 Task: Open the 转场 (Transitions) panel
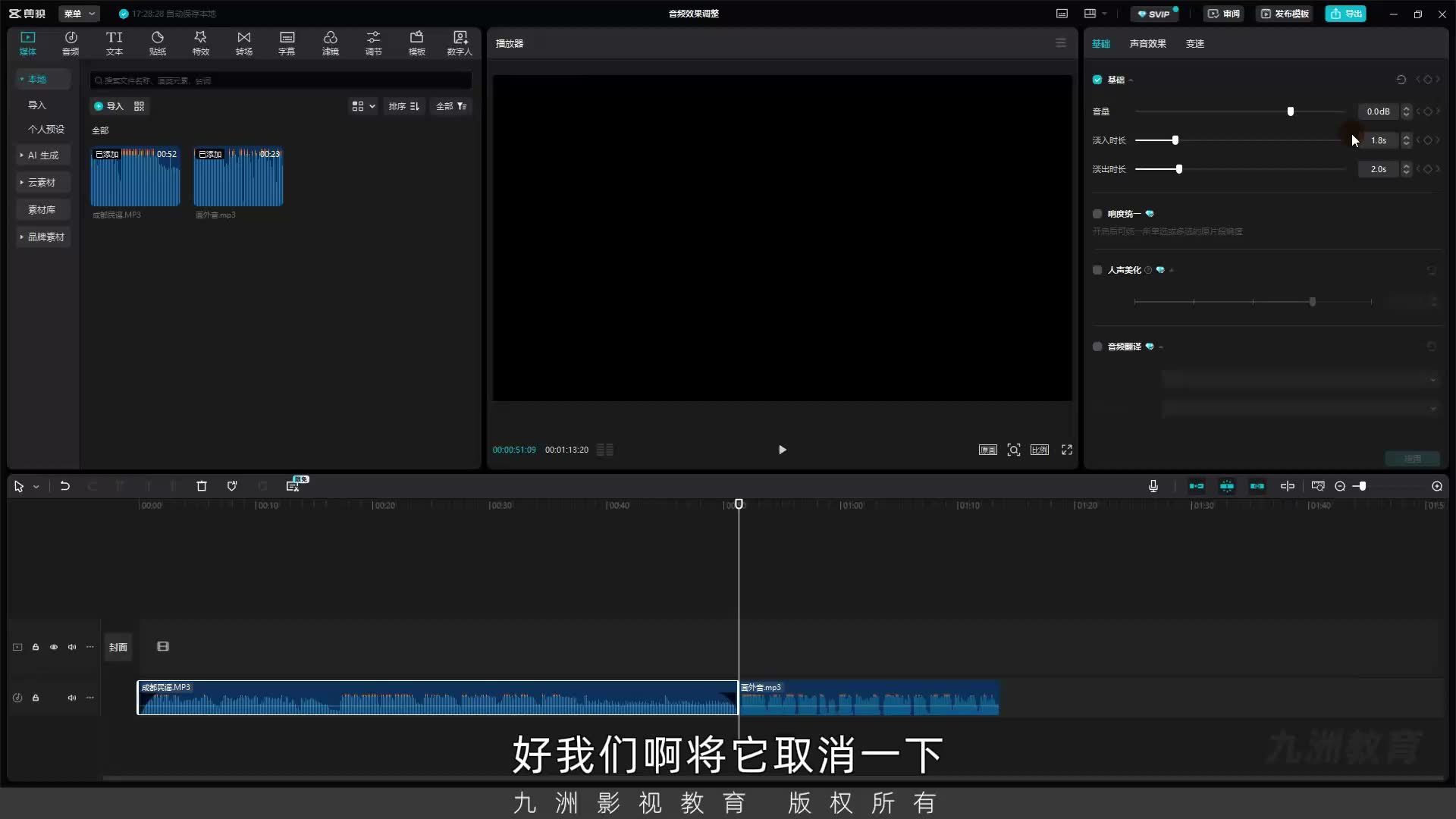click(x=244, y=43)
